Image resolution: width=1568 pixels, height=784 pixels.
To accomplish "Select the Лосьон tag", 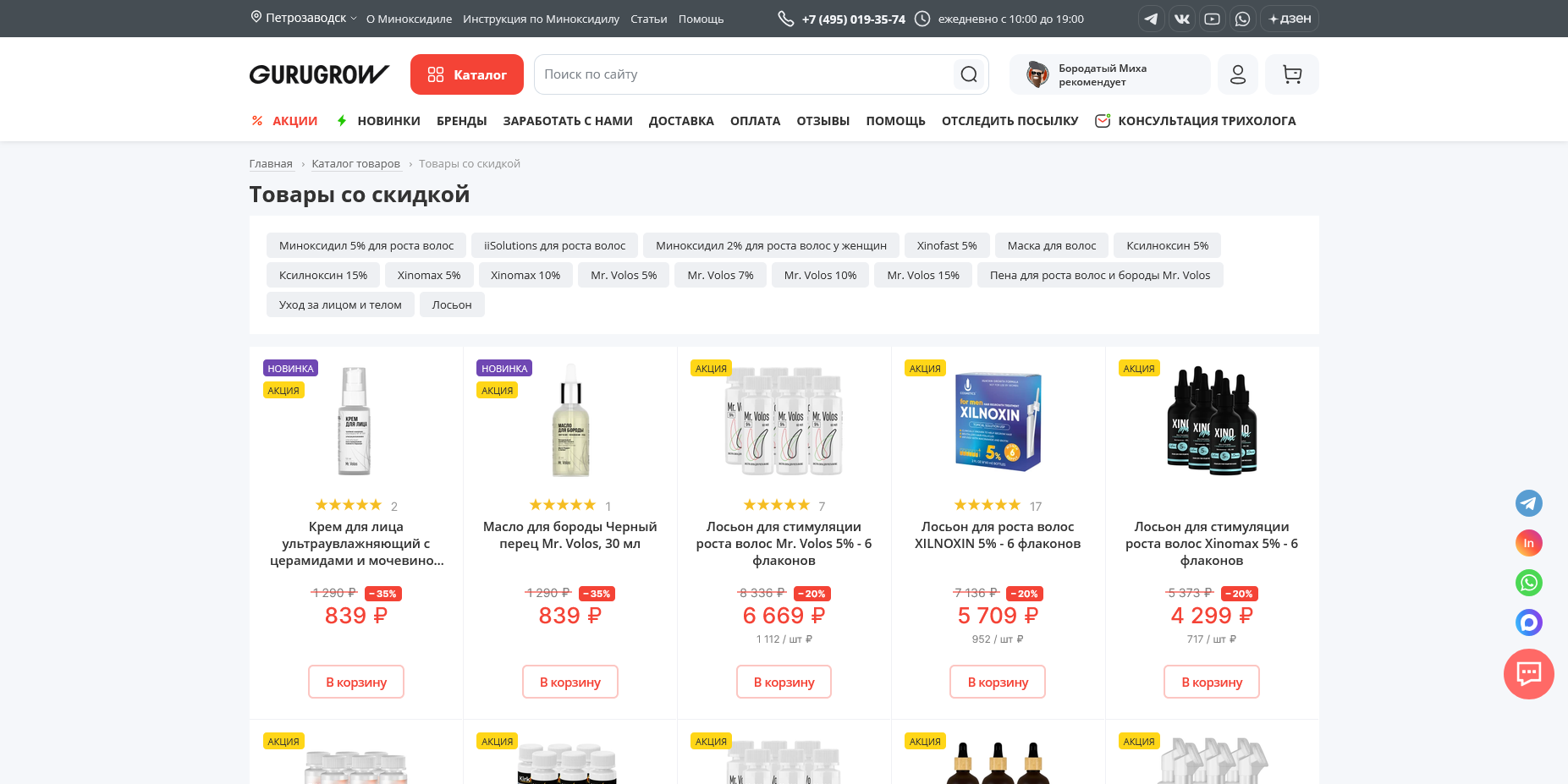I will coord(452,304).
